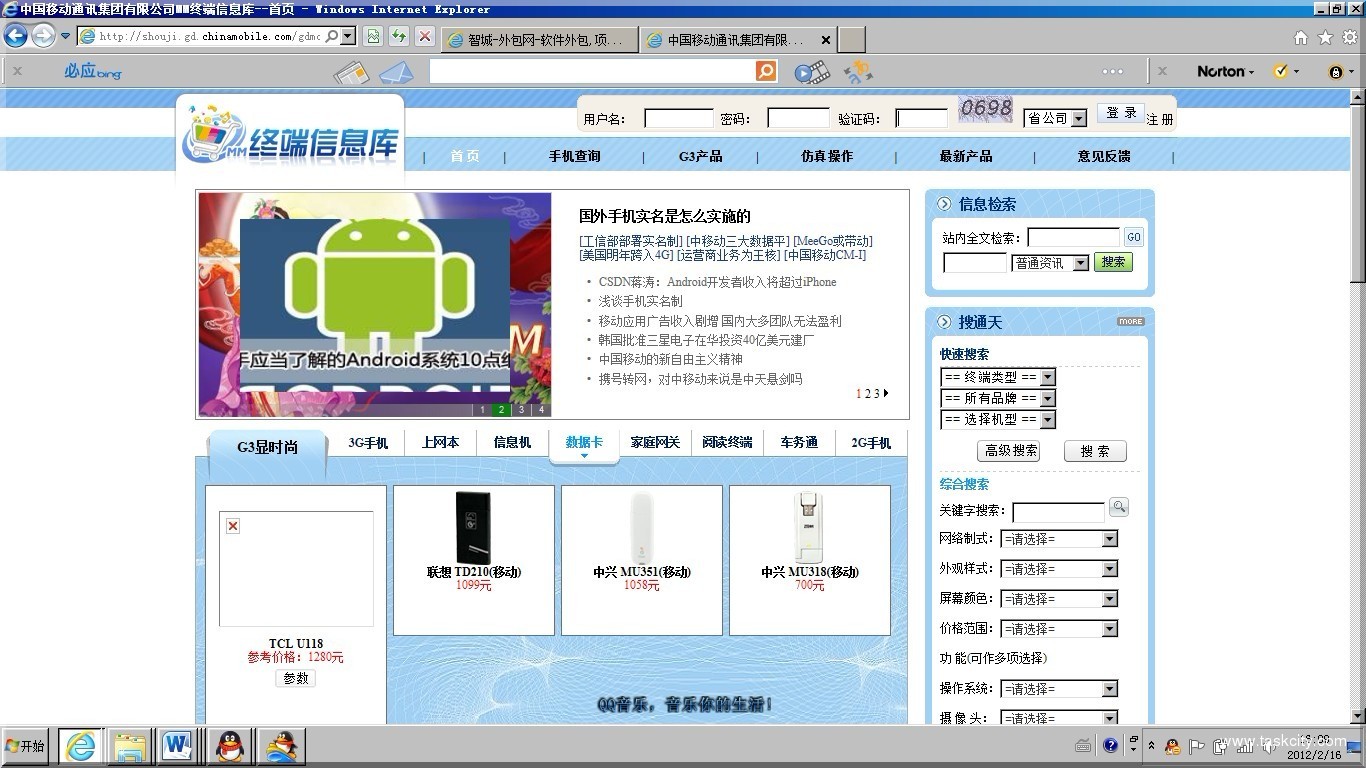Screen dimensions: 1366x768
Task: Click the green 搜索 button in 信息检索
Action: [1113, 262]
